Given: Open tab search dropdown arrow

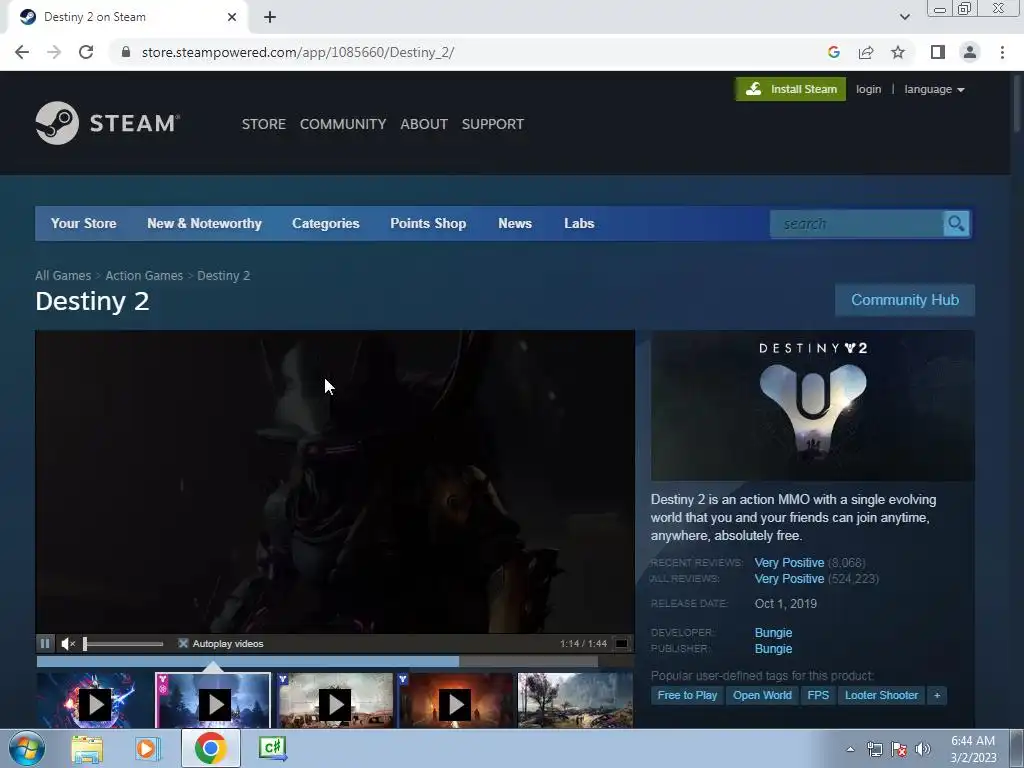Looking at the screenshot, I should click(x=904, y=17).
